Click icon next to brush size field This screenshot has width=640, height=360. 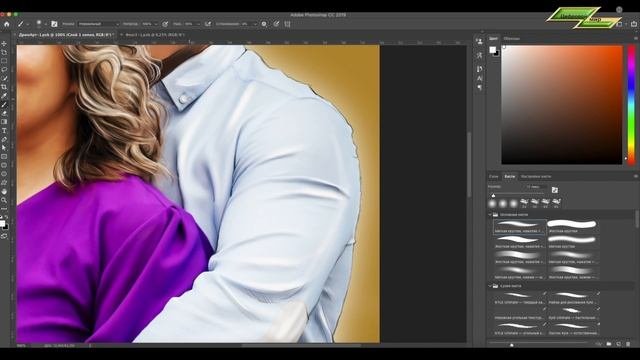point(555,190)
